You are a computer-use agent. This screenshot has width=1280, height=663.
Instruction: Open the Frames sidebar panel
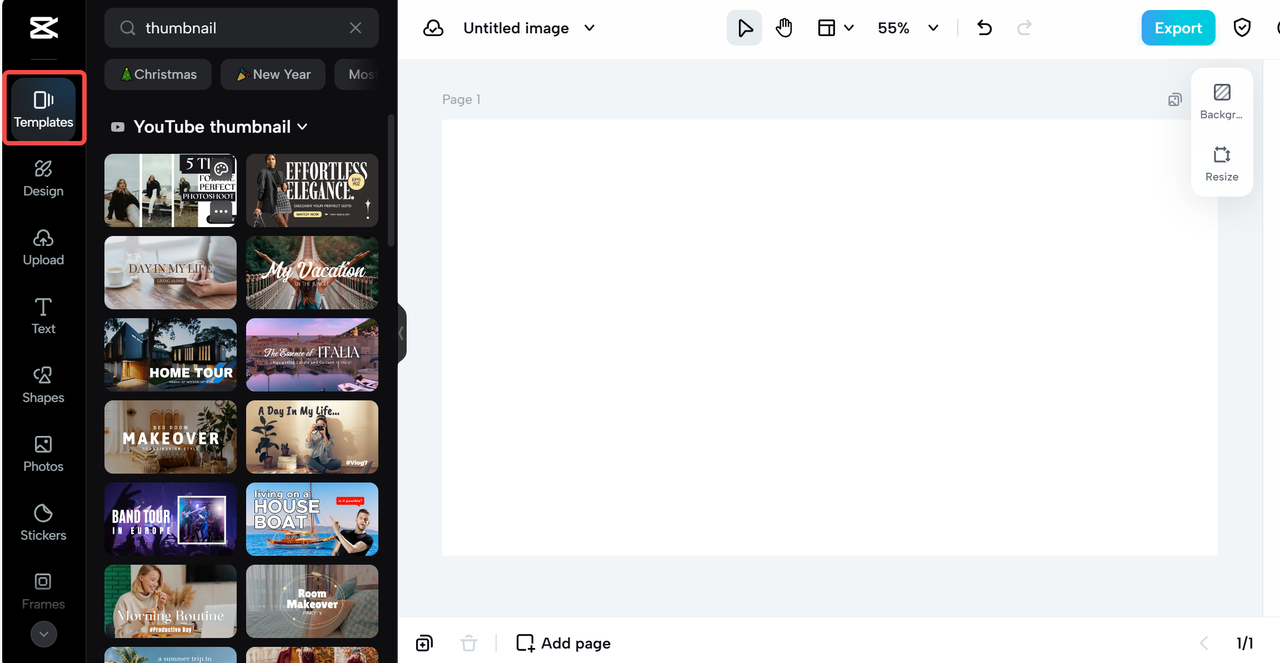[43, 591]
